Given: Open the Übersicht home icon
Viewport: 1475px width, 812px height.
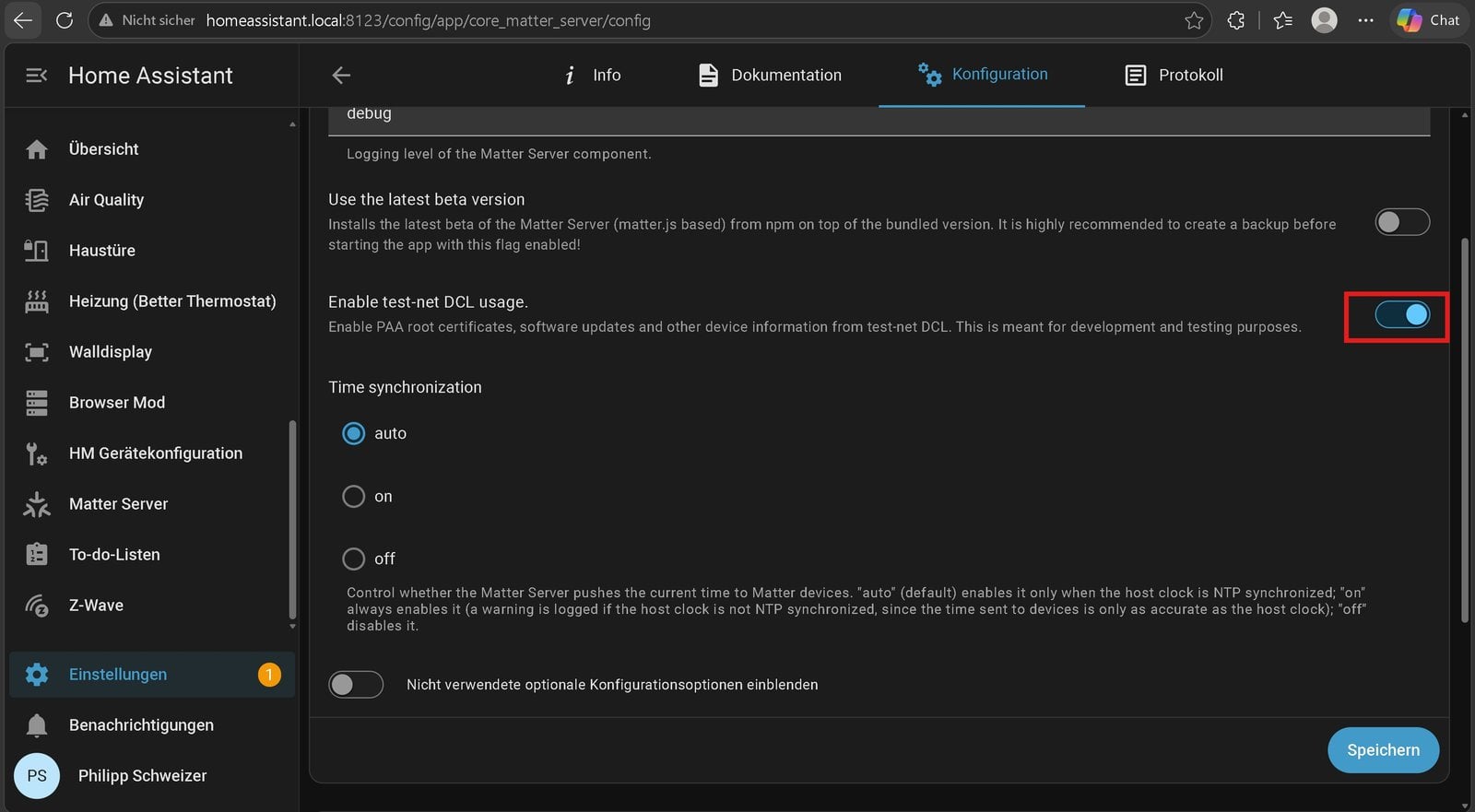Looking at the screenshot, I should [37, 149].
